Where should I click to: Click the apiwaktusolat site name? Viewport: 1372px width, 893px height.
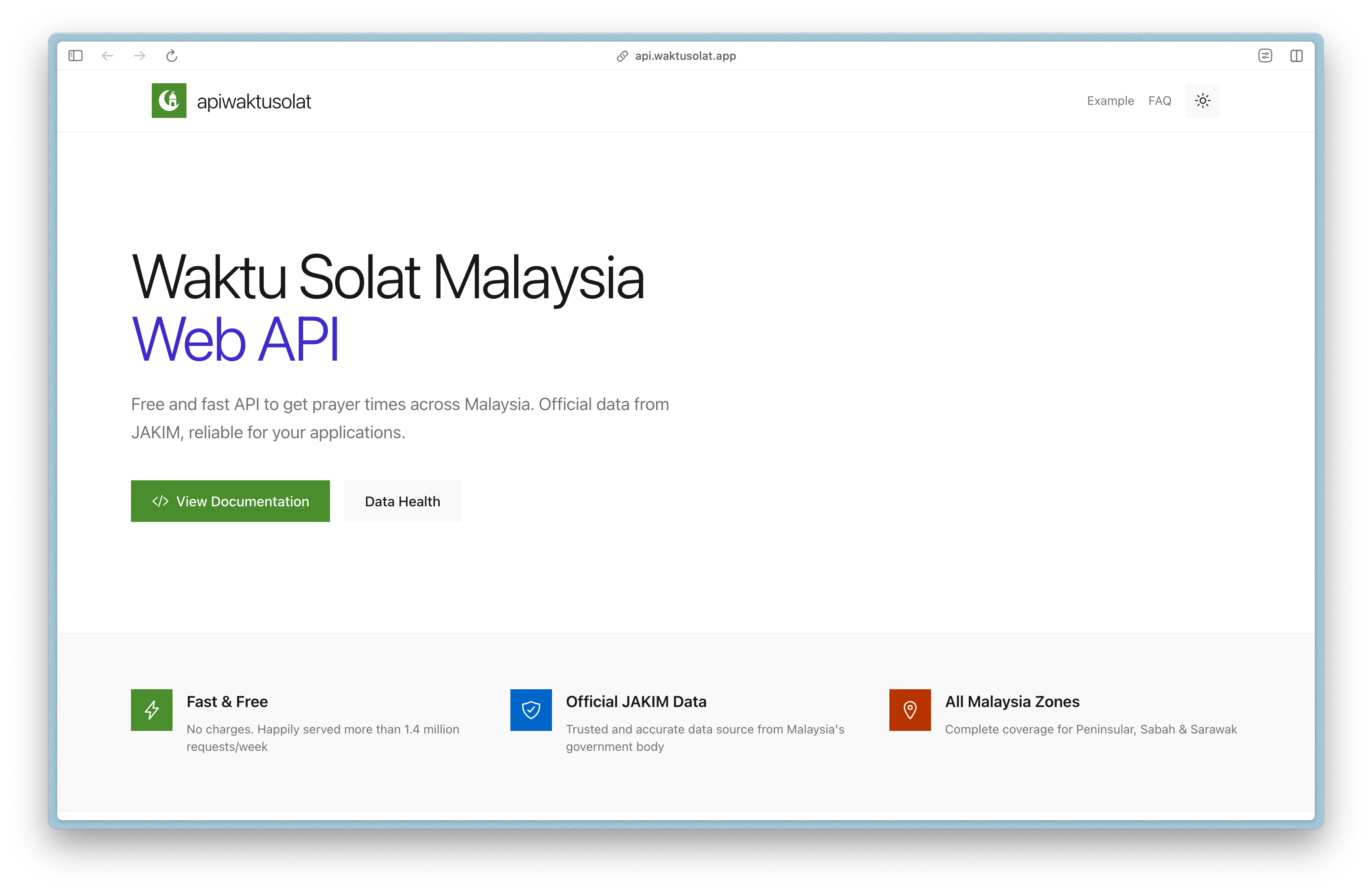[x=254, y=101]
